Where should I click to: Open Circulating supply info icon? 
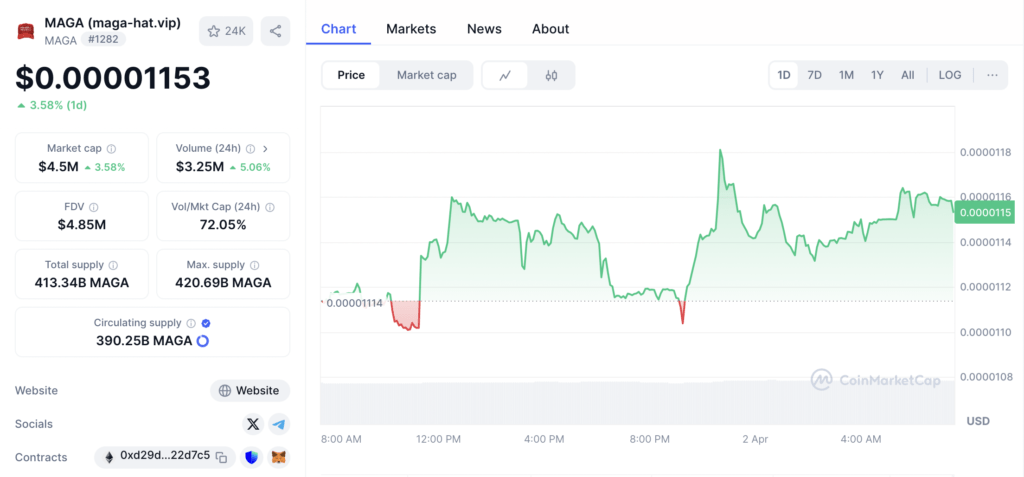[x=191, y=323]
